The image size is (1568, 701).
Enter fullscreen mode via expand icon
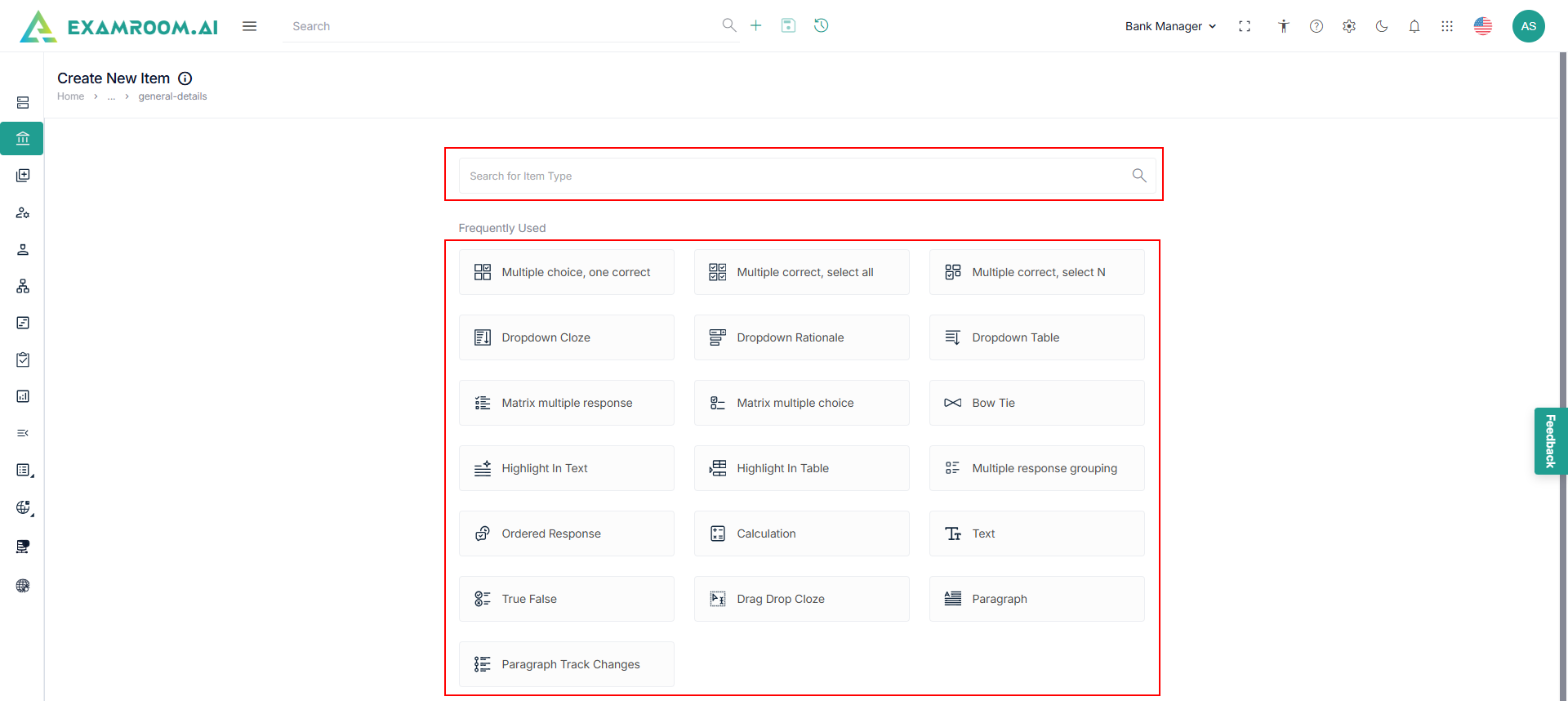point(1245,26)
